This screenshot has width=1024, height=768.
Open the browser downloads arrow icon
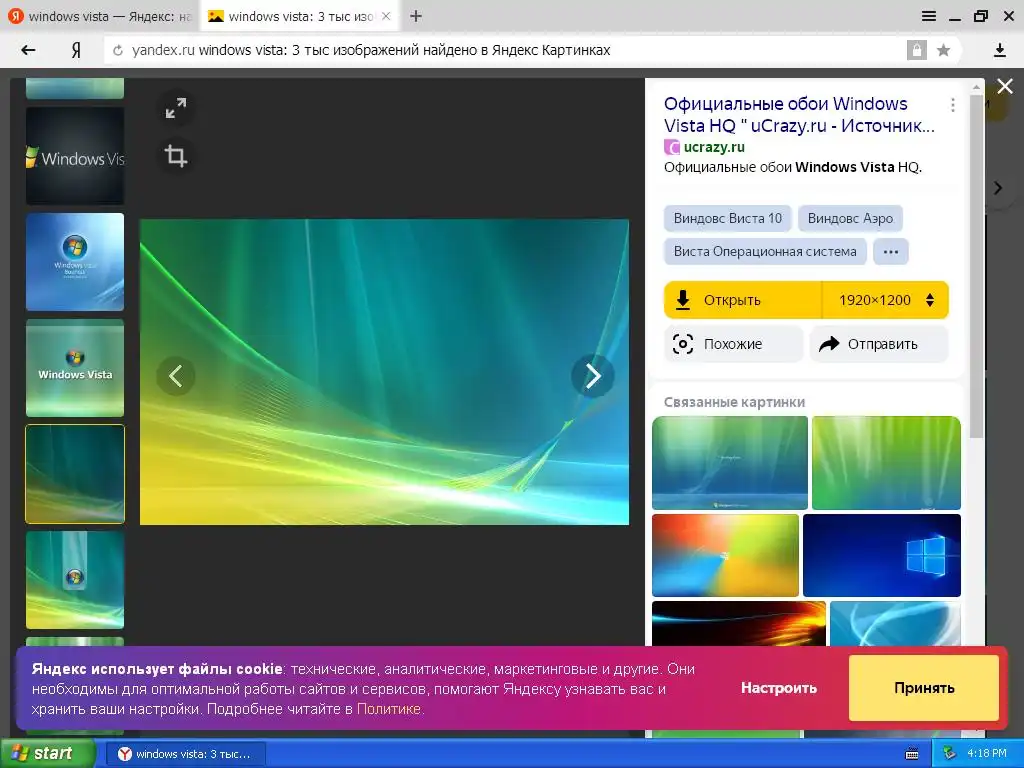click(x=999, y=50)
